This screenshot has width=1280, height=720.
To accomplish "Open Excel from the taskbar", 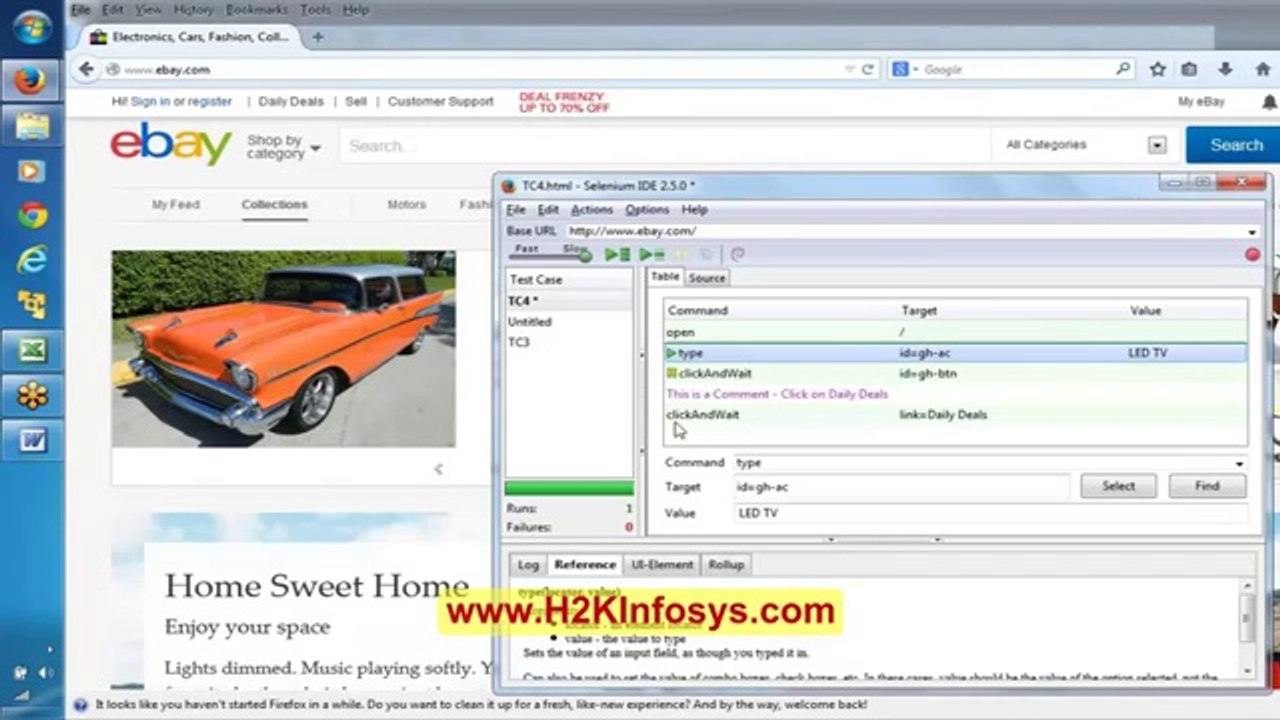I will [31, 351].
